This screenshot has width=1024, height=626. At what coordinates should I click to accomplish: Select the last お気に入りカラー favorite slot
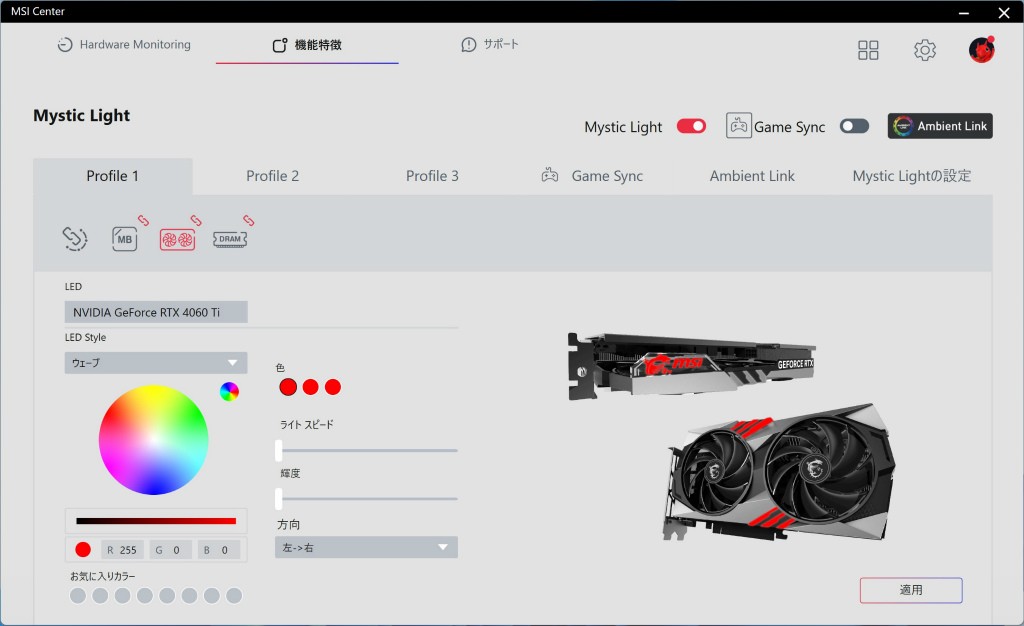pos(234,595)
